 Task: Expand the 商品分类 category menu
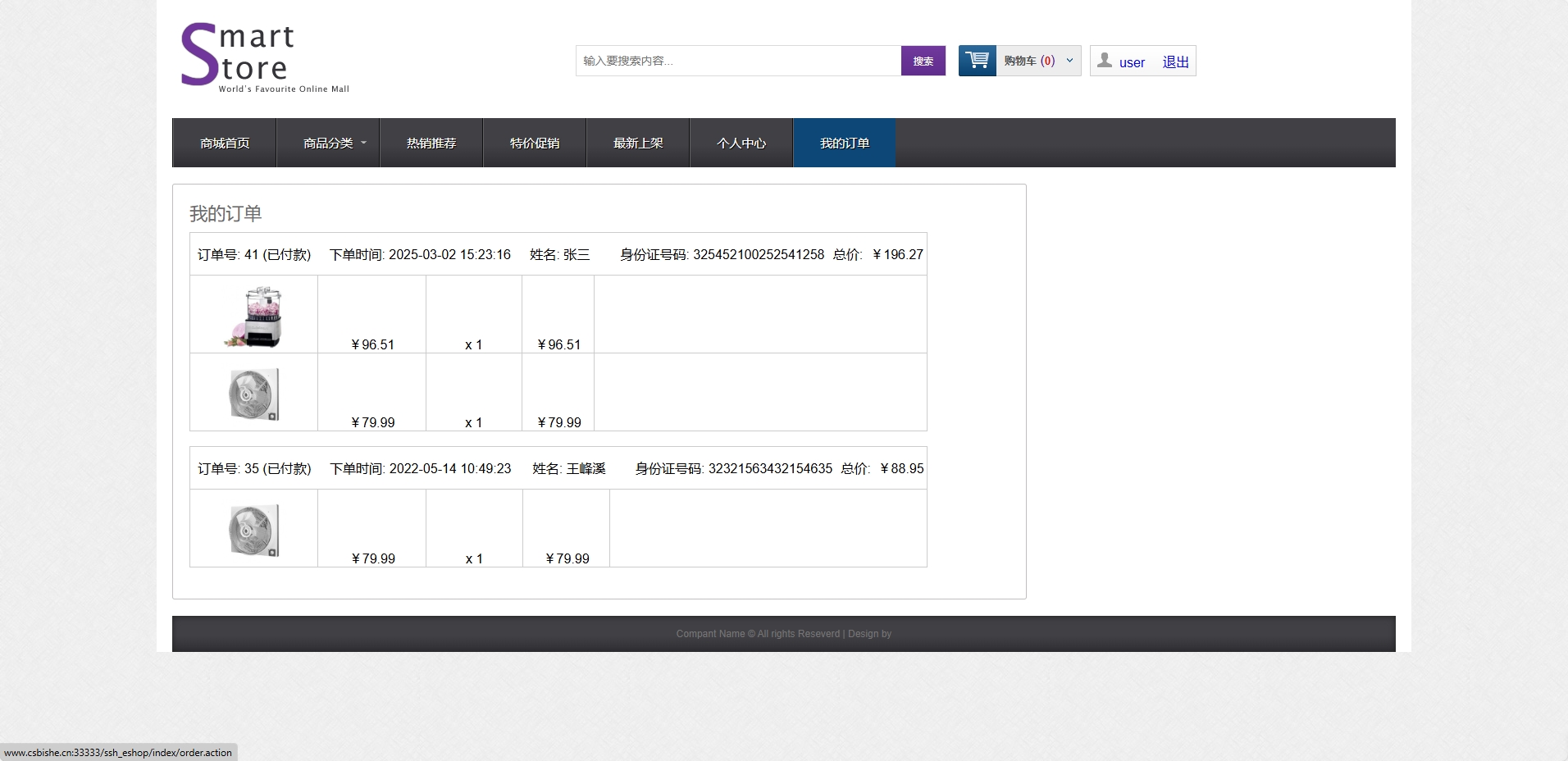tap(328, 144)
